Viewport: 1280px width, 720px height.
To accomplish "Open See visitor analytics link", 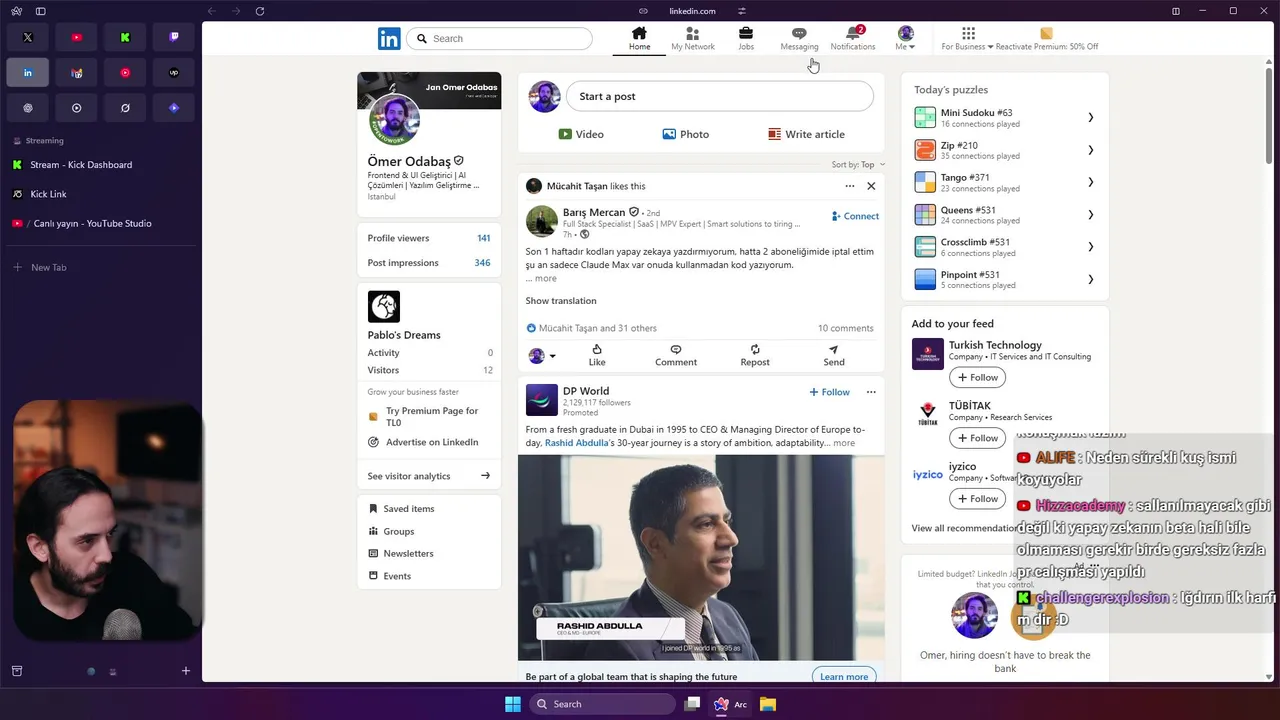I will pos(429,476).
